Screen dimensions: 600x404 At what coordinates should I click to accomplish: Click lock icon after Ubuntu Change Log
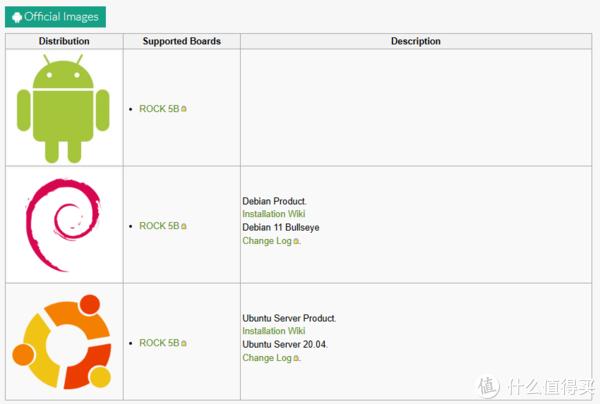[x=296, y=358]
